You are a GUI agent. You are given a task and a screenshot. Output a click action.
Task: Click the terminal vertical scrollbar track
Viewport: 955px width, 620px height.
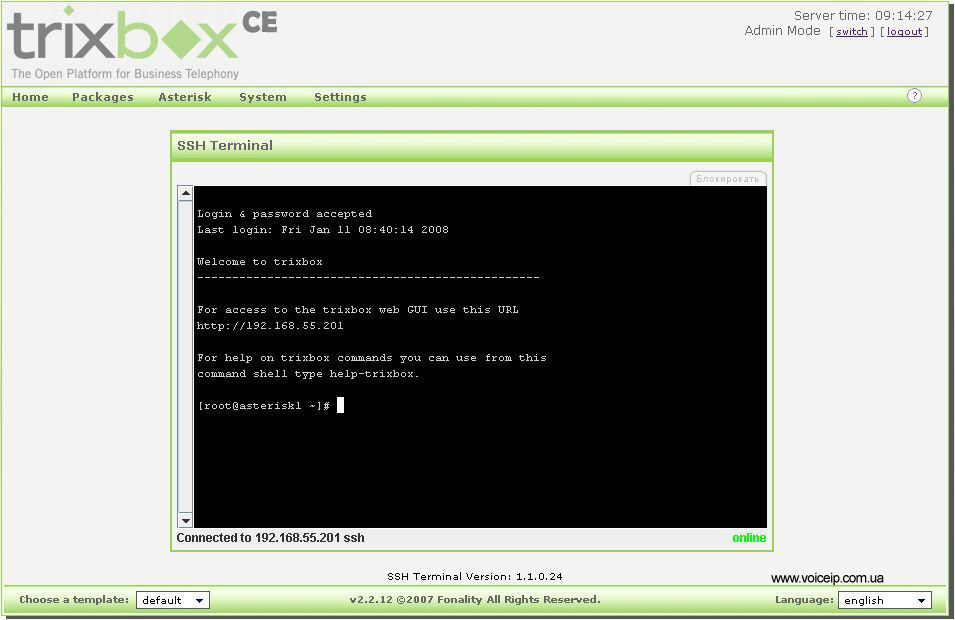point(185,357)
